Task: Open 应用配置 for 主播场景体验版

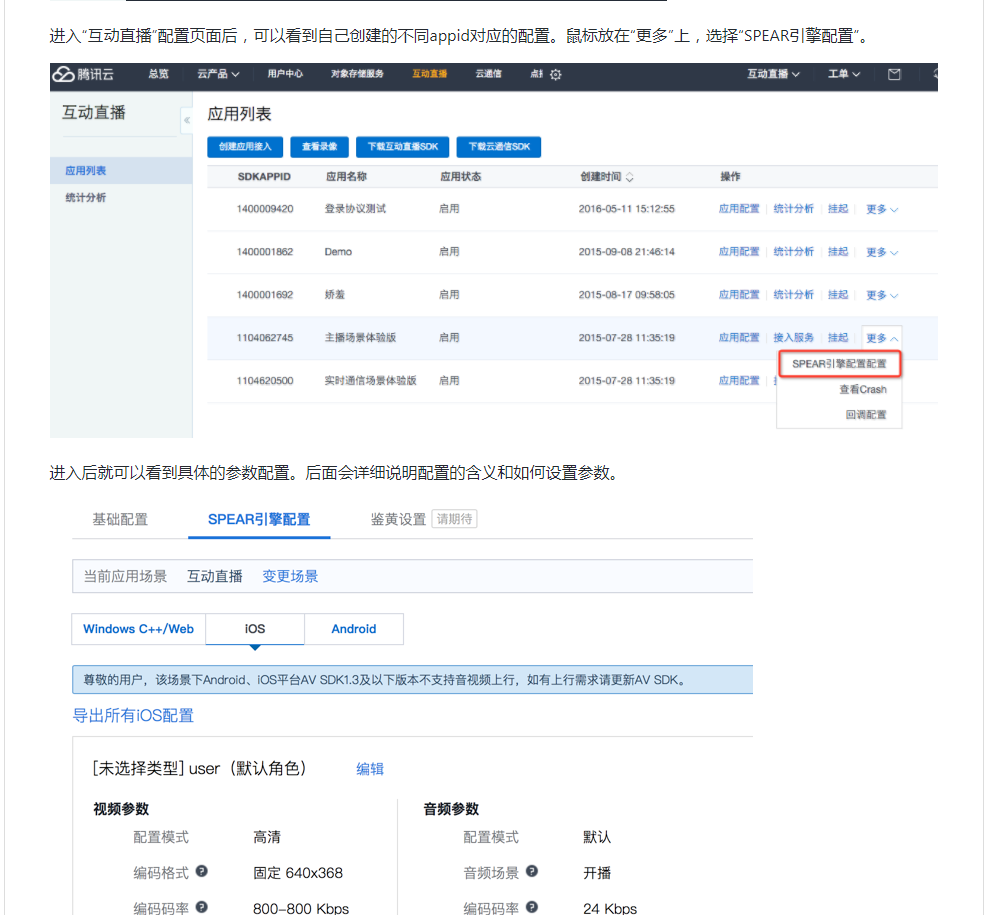Action: pyautogui.click(x=739, y=337)
